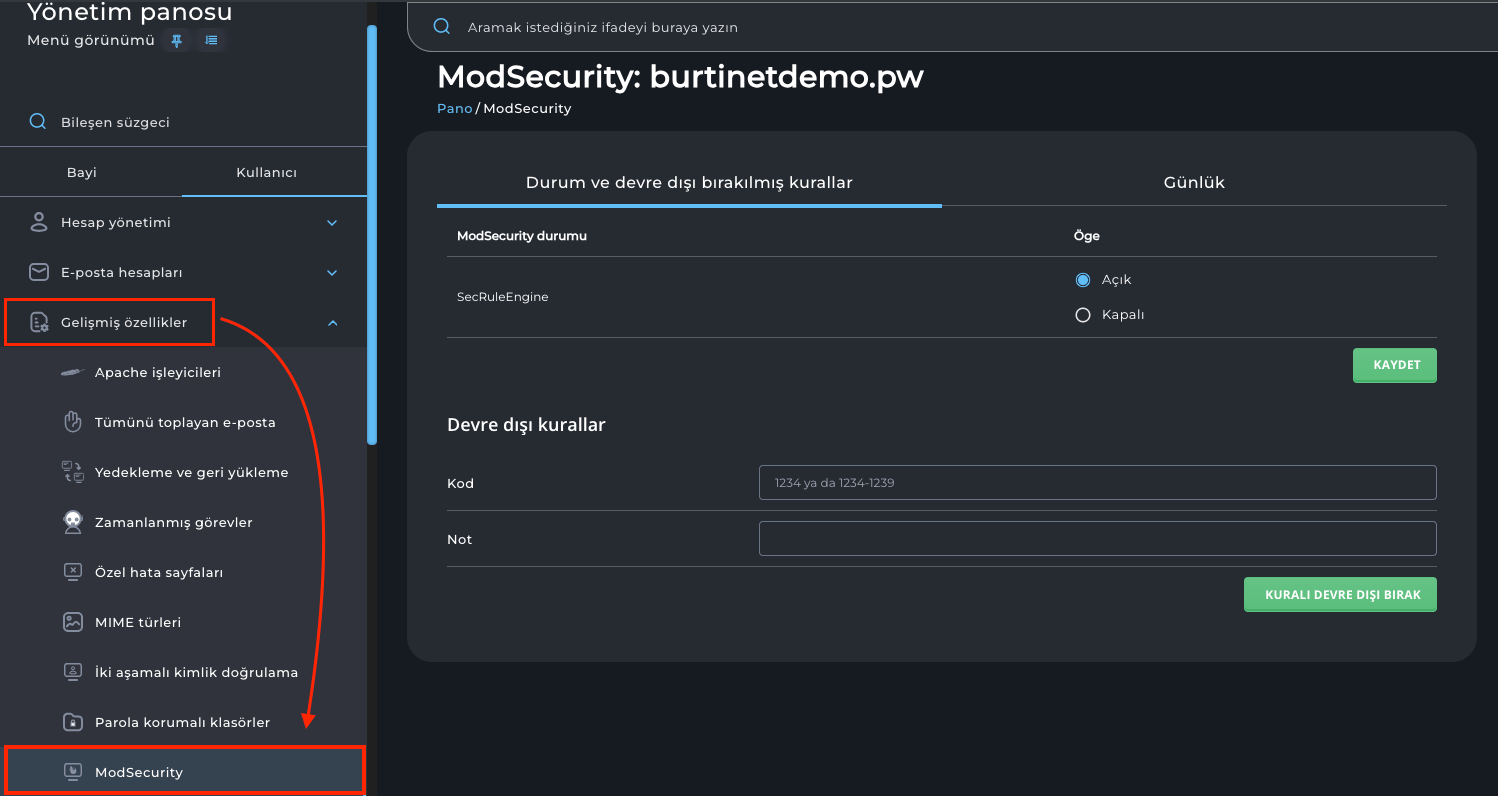1498x796 pixels.
Task: Switch to the Günlük tab
Action: click(1193, 182)
